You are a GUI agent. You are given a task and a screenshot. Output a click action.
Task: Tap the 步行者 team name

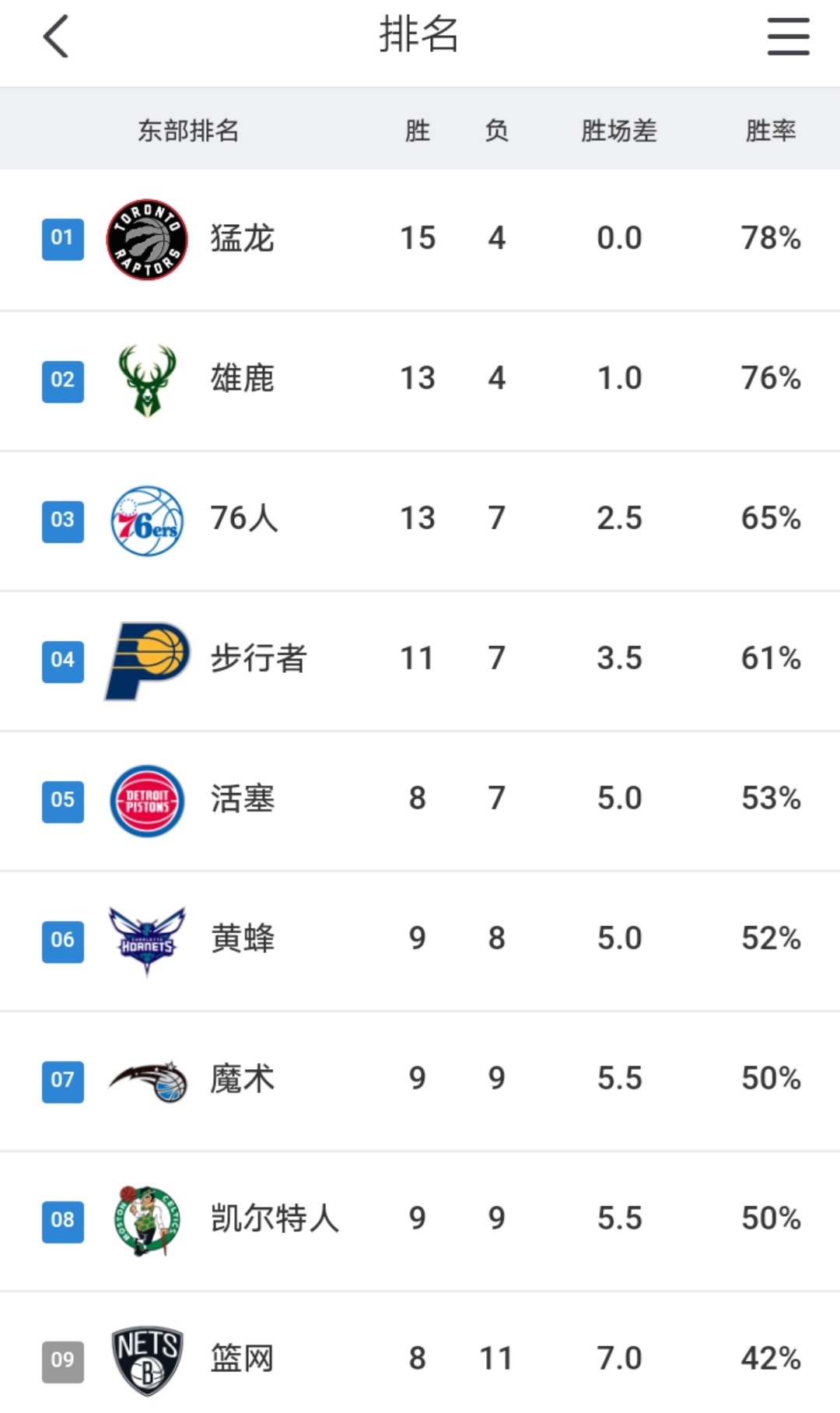259,658
